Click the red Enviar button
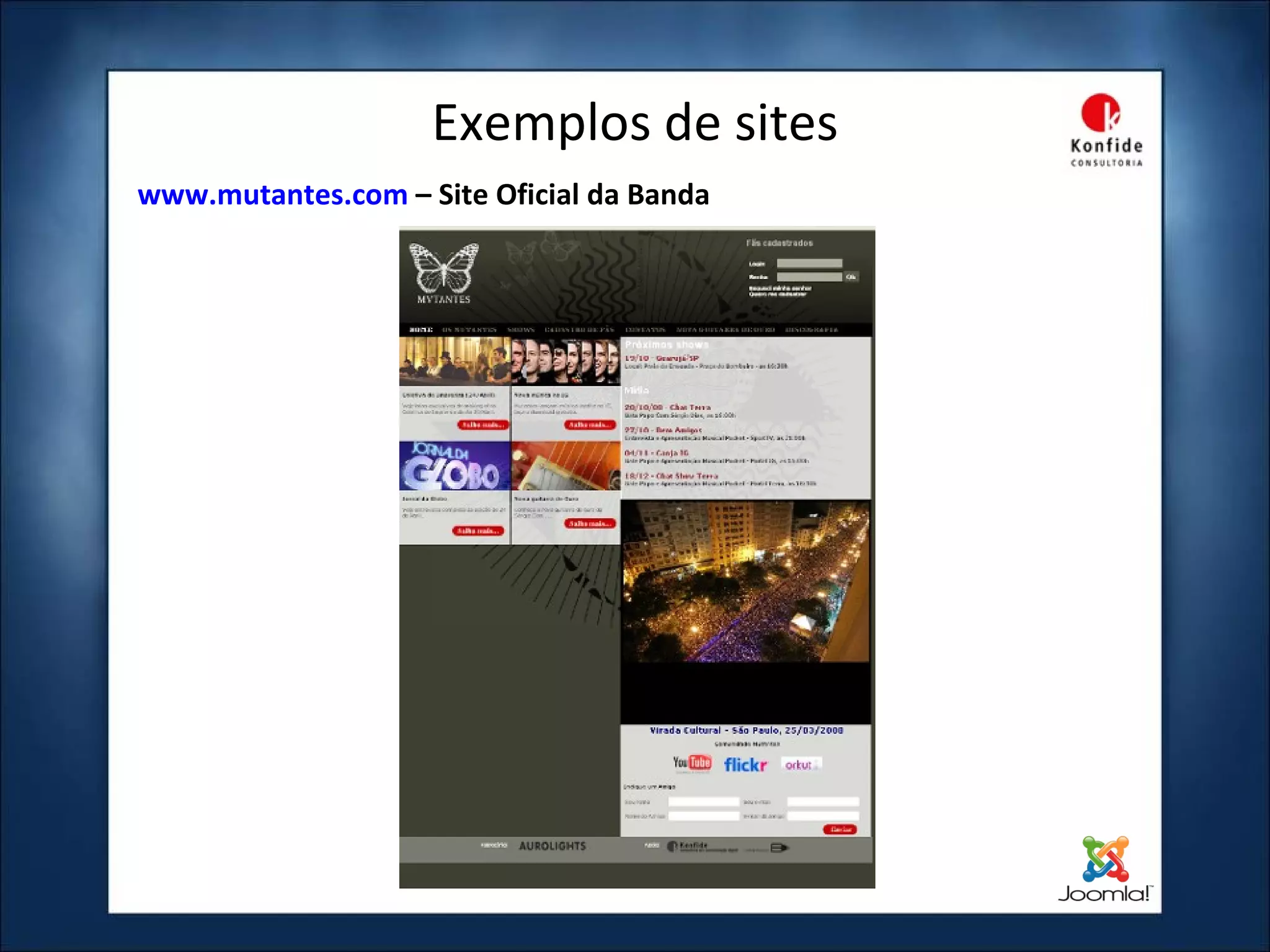The image size is (1270, 952). point(840,830)
